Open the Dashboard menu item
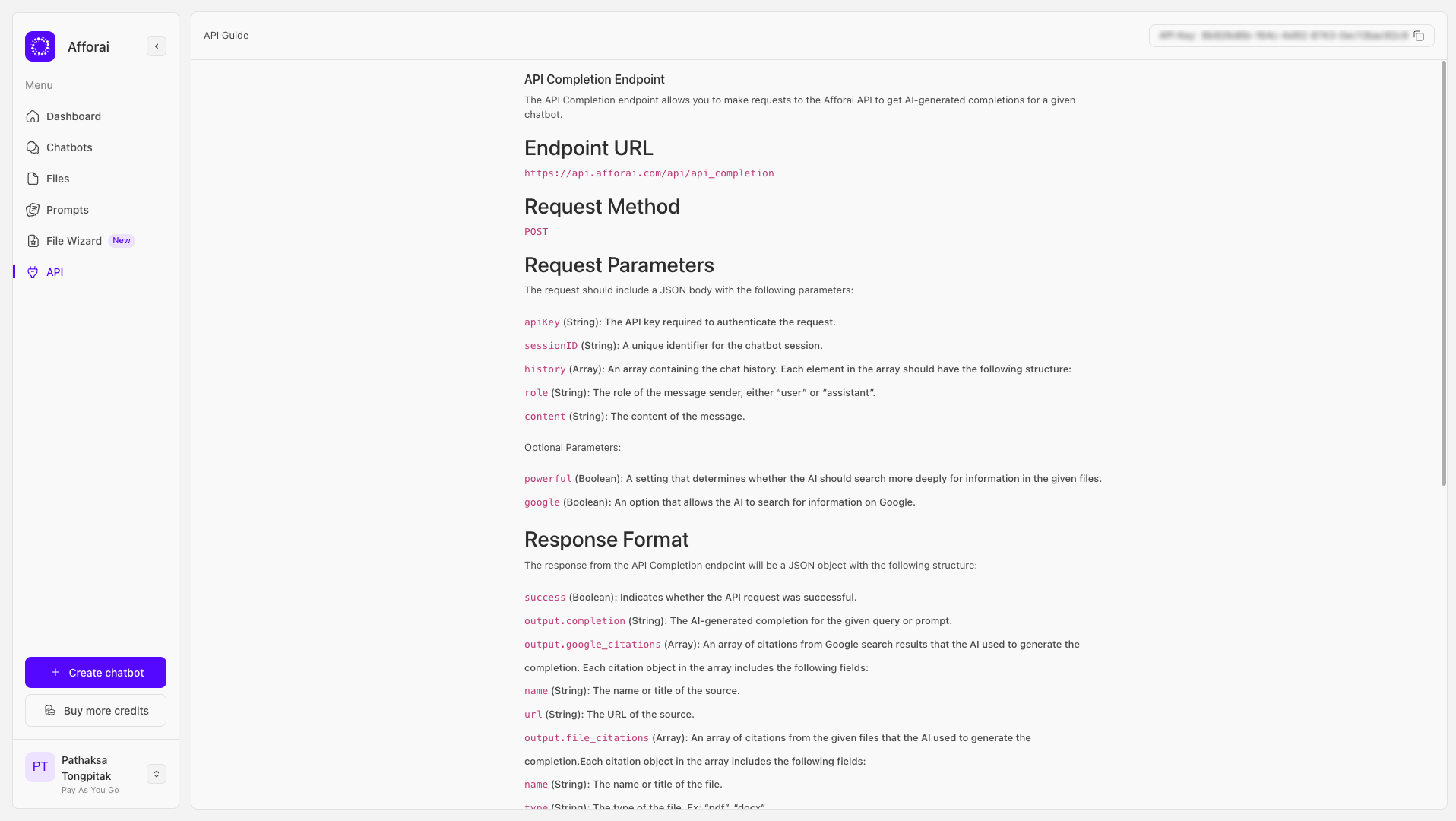 [74, 116]
